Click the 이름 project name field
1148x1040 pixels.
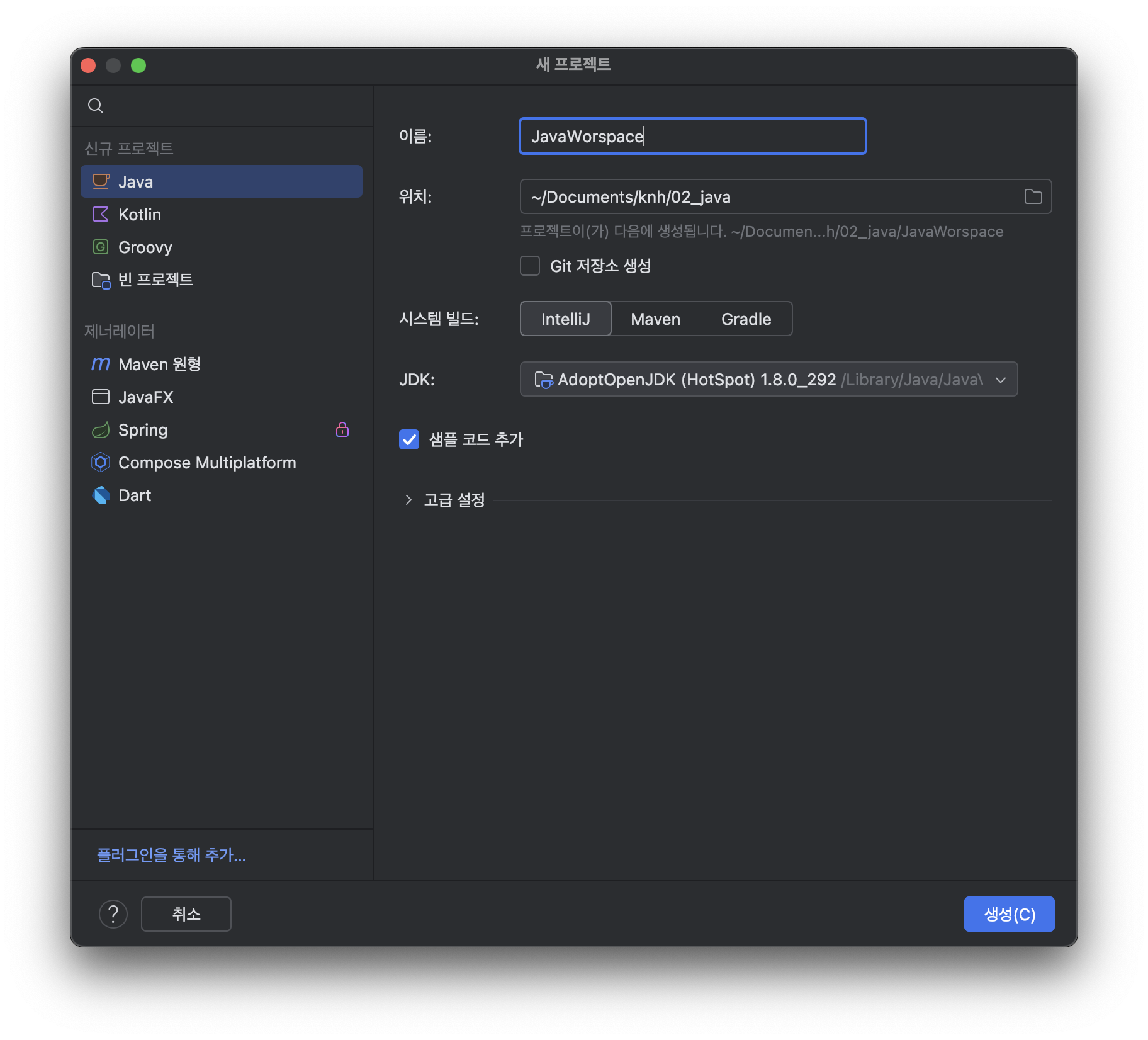(x=692, y=136)
